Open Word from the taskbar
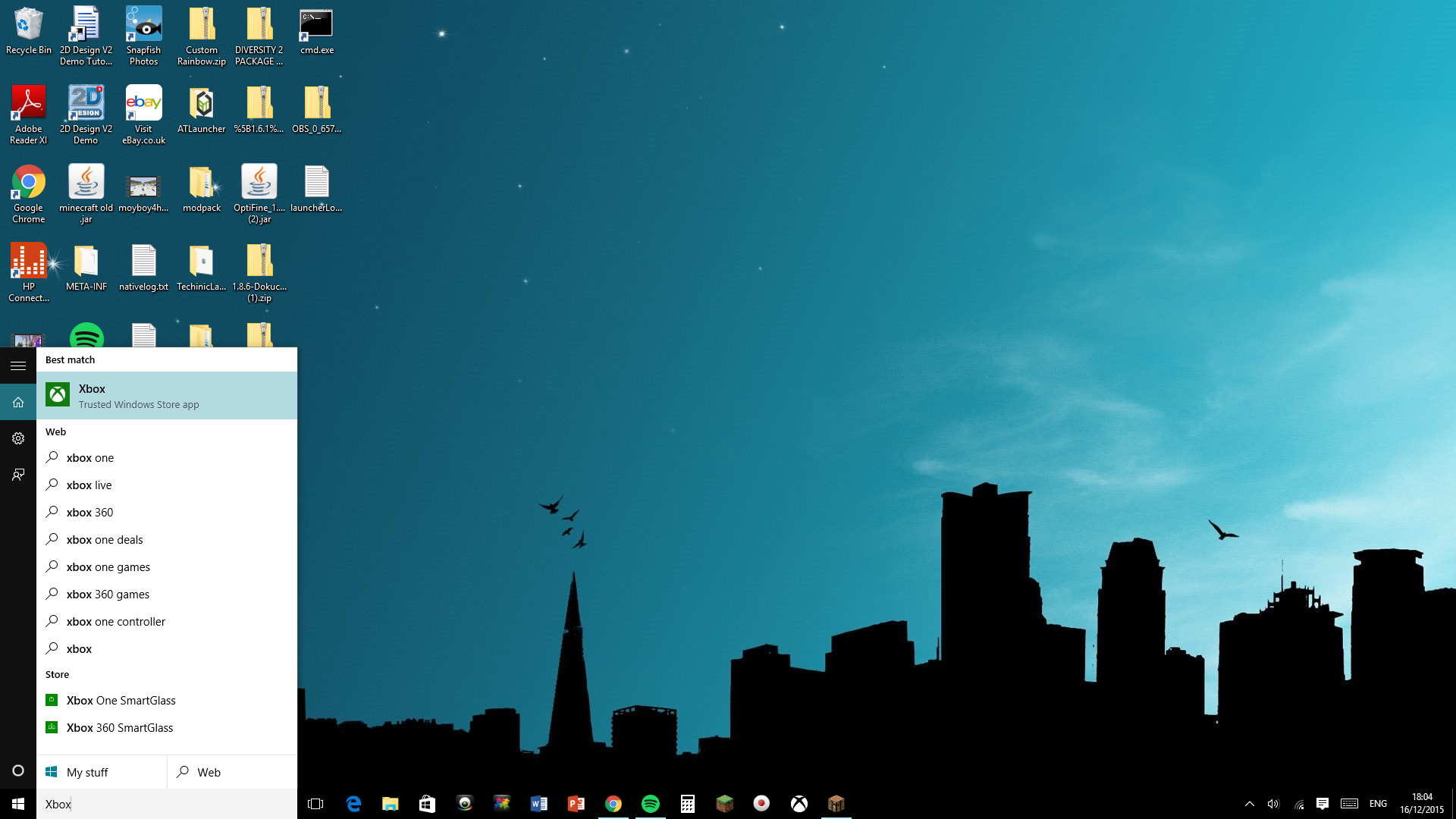 [x=539, y=804]
